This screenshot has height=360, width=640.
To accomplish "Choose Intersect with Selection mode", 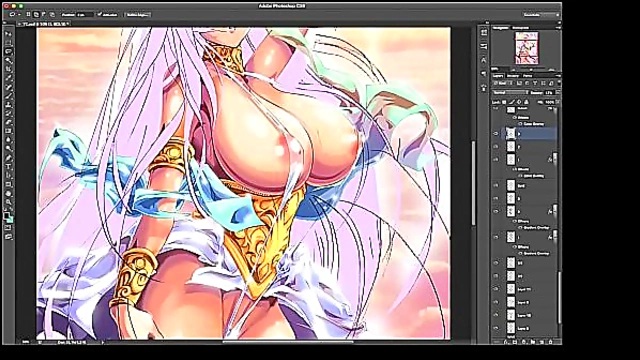I will (52, 14).
